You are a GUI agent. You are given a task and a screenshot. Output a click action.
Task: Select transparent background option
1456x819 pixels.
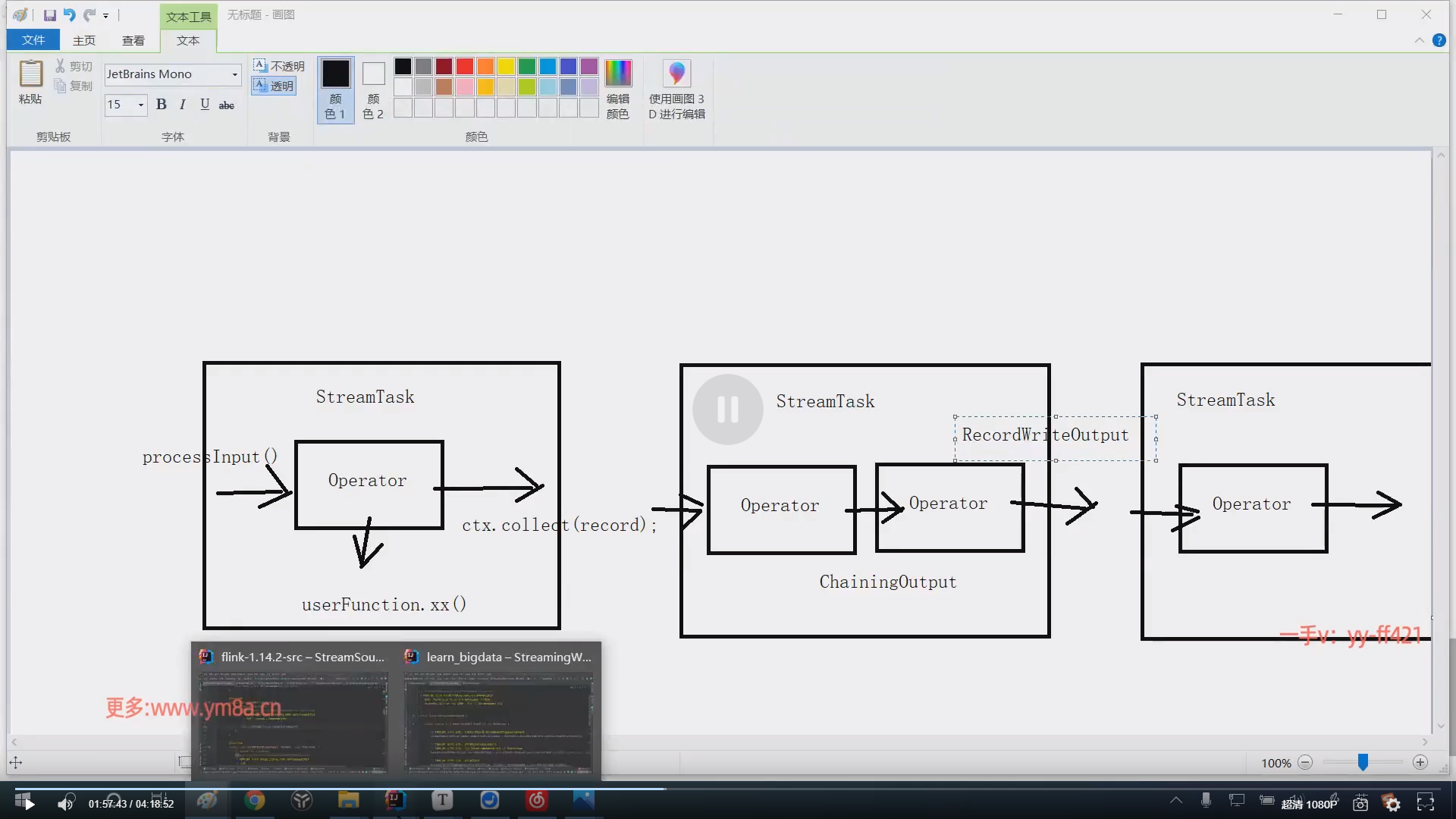[274, 86]
